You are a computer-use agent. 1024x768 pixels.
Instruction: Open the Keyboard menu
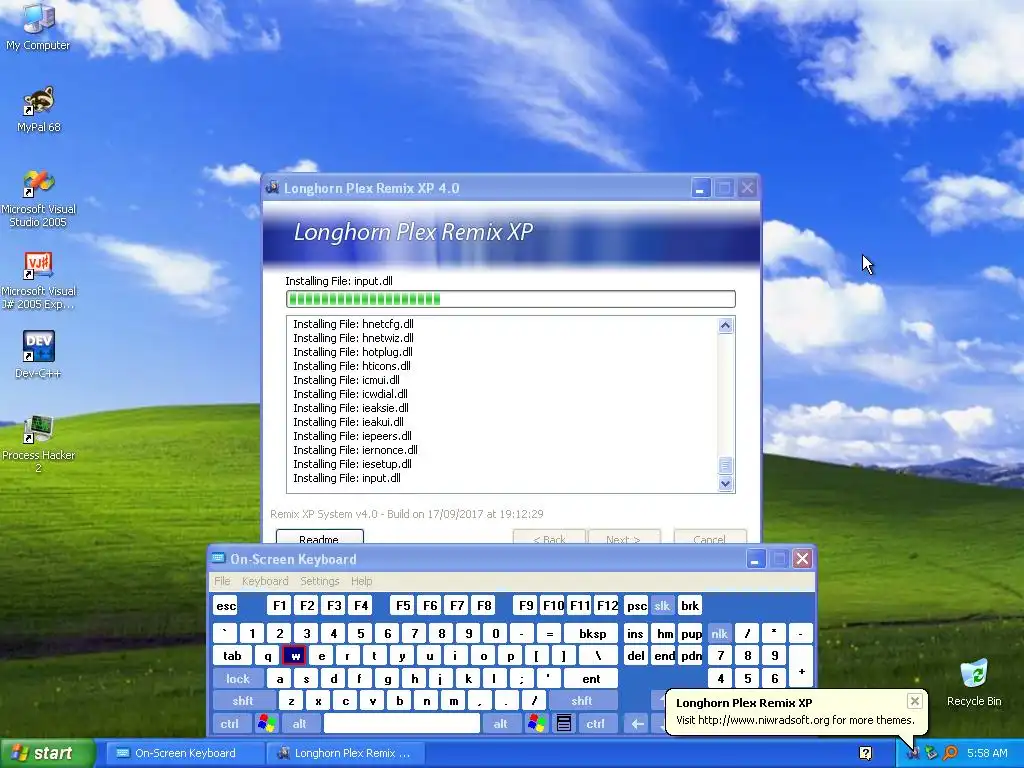click(x=265, y=581)
